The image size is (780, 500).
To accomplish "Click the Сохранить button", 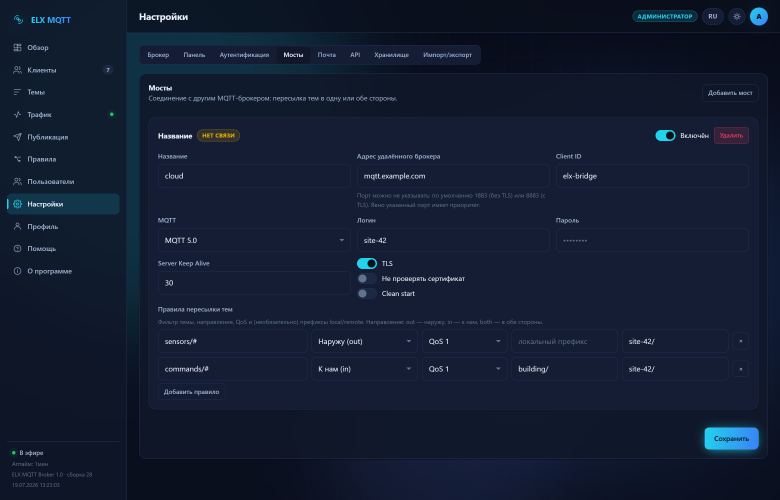I will pyautogui.click(x=731, y=438).
